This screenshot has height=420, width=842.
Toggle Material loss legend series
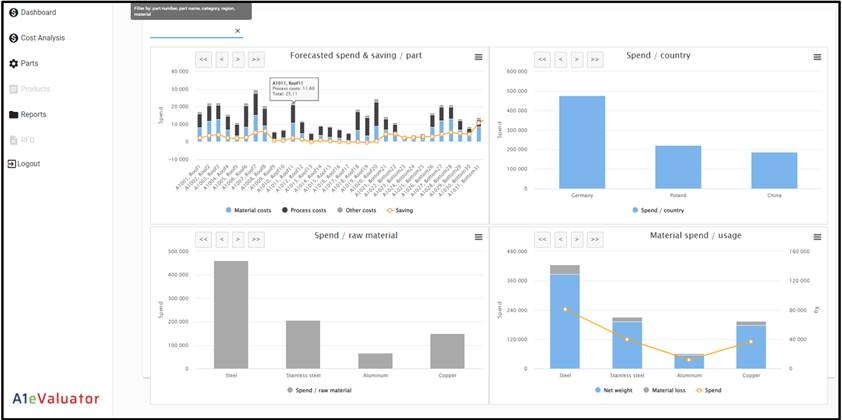(664, 390)
